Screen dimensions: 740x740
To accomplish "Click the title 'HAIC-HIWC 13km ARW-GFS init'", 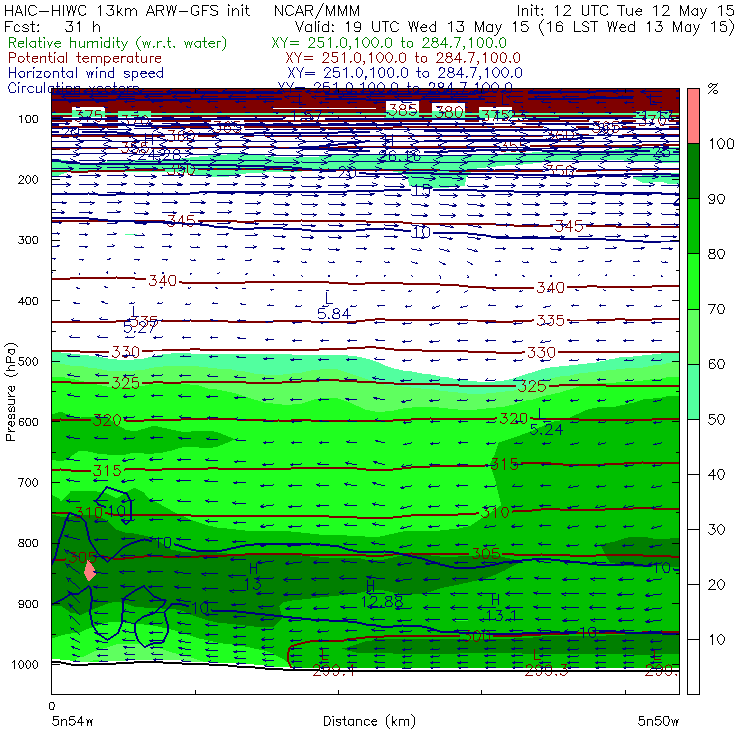I will tap(127, 11).
